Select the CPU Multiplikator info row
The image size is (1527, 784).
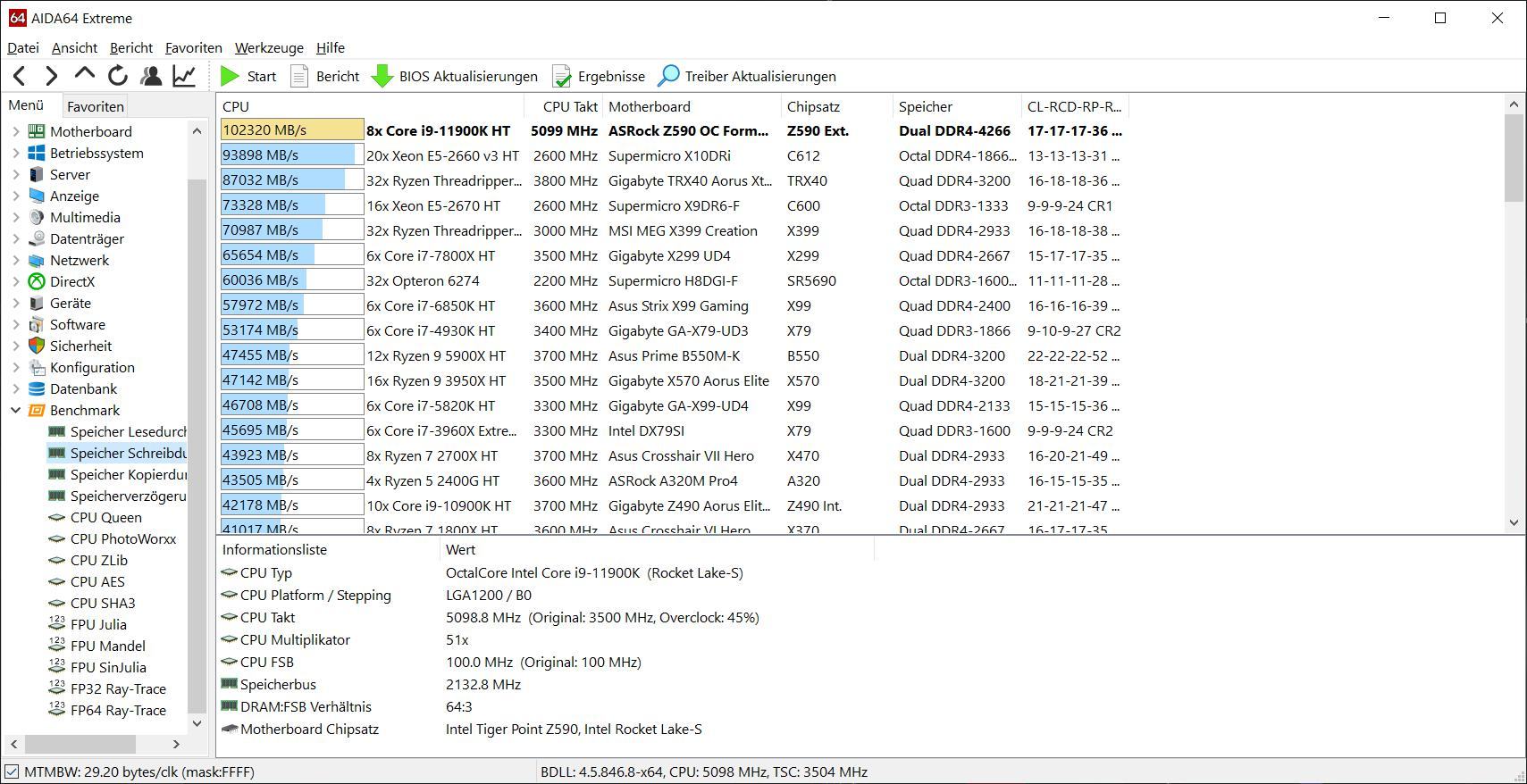[547, 639]
